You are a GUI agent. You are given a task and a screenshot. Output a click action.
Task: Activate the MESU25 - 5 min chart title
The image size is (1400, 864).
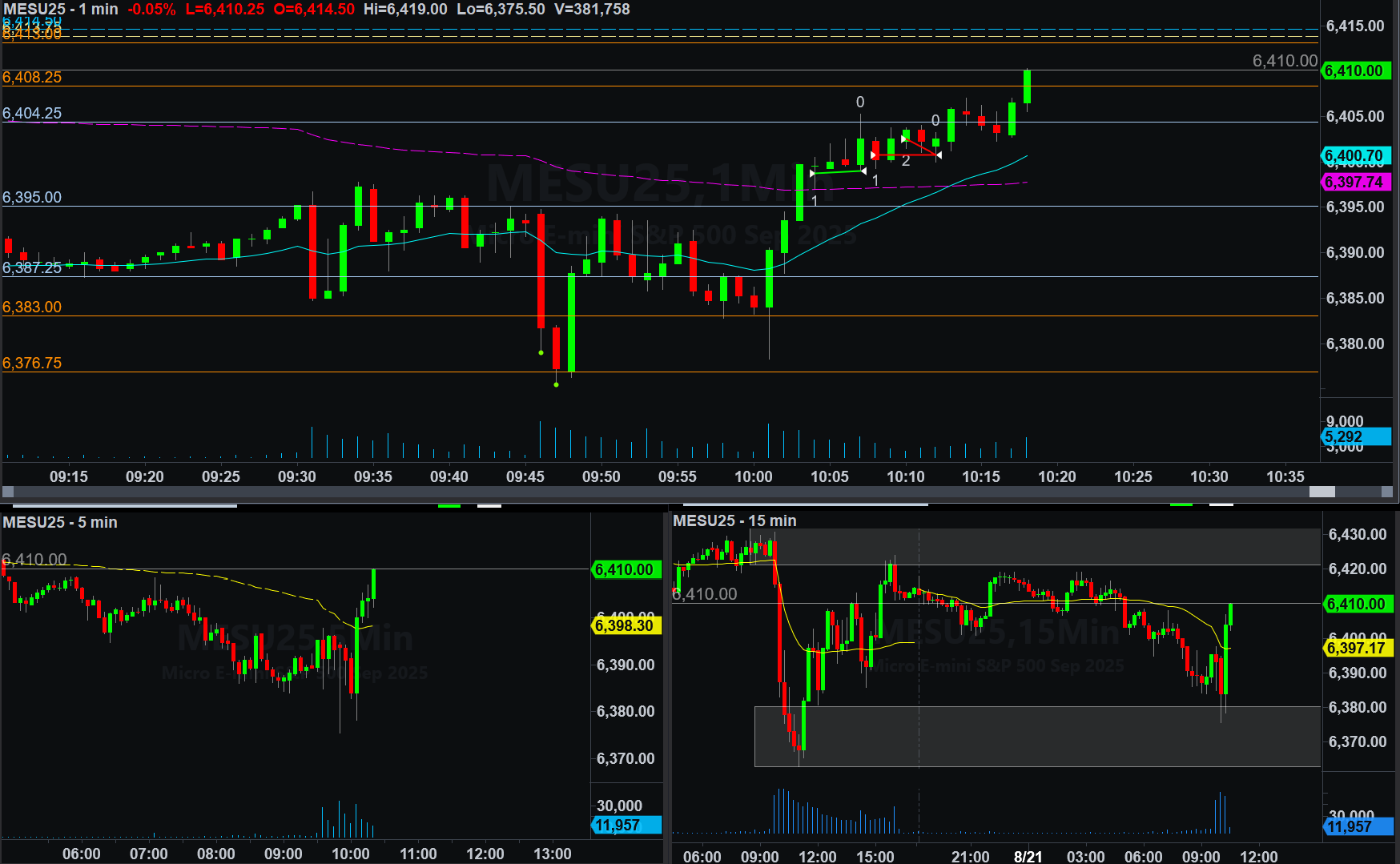click(60, 522)
